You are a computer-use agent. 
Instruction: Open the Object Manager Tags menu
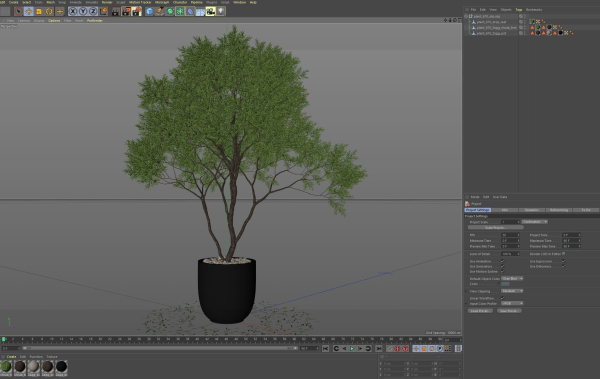pos(518,10)
